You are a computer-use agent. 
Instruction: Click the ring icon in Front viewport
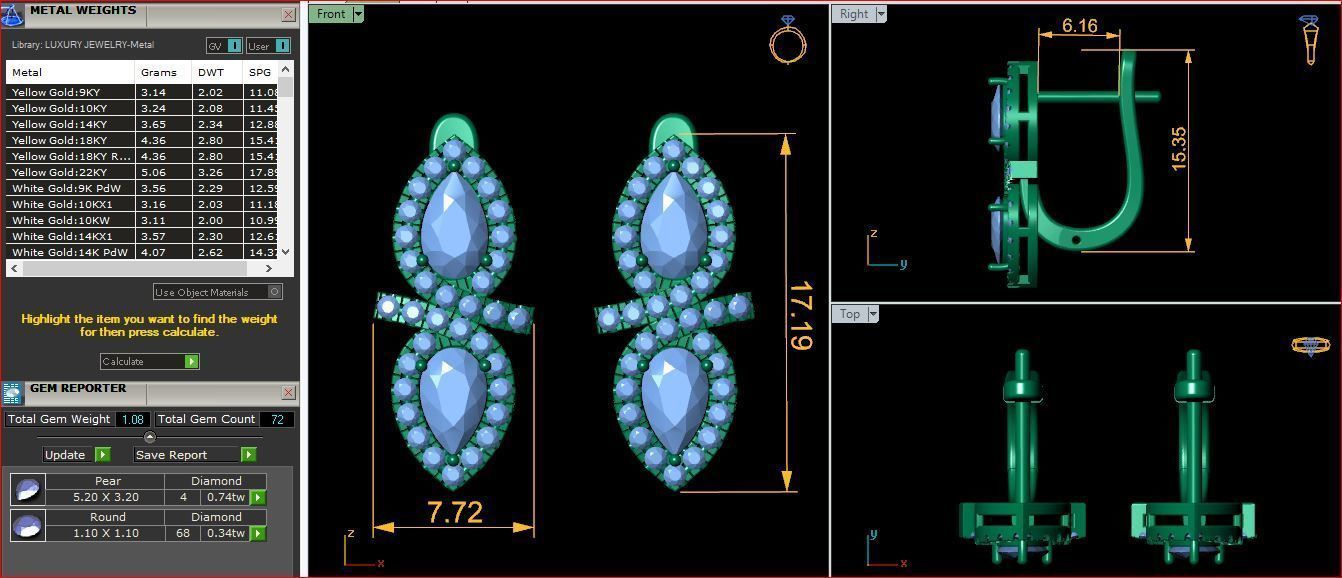click(x=788, y=39)
